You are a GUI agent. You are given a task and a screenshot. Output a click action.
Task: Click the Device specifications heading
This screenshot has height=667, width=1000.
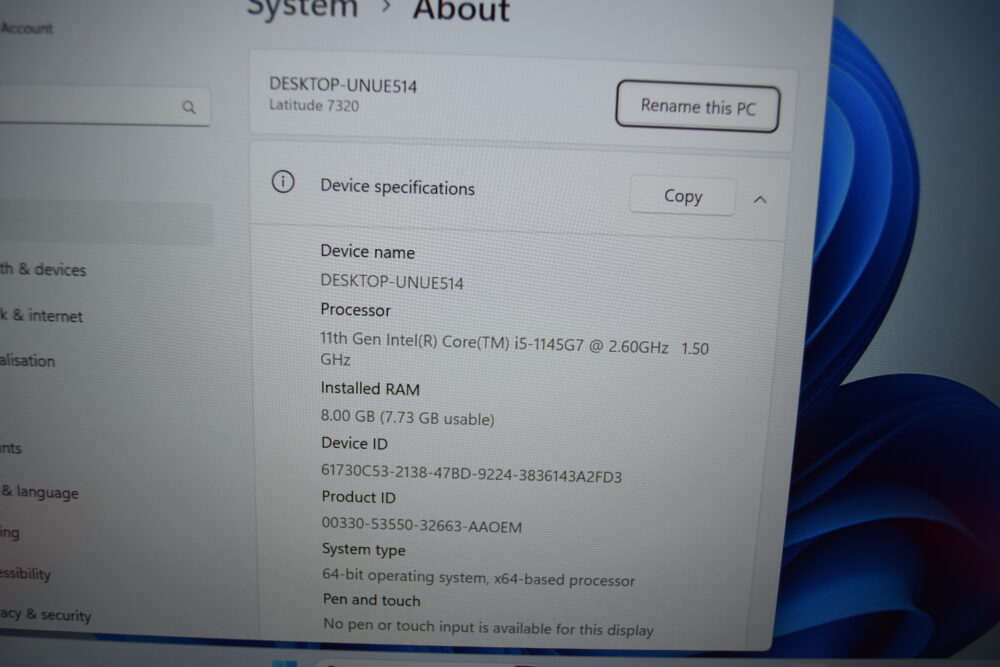click(x=397, y=187)
